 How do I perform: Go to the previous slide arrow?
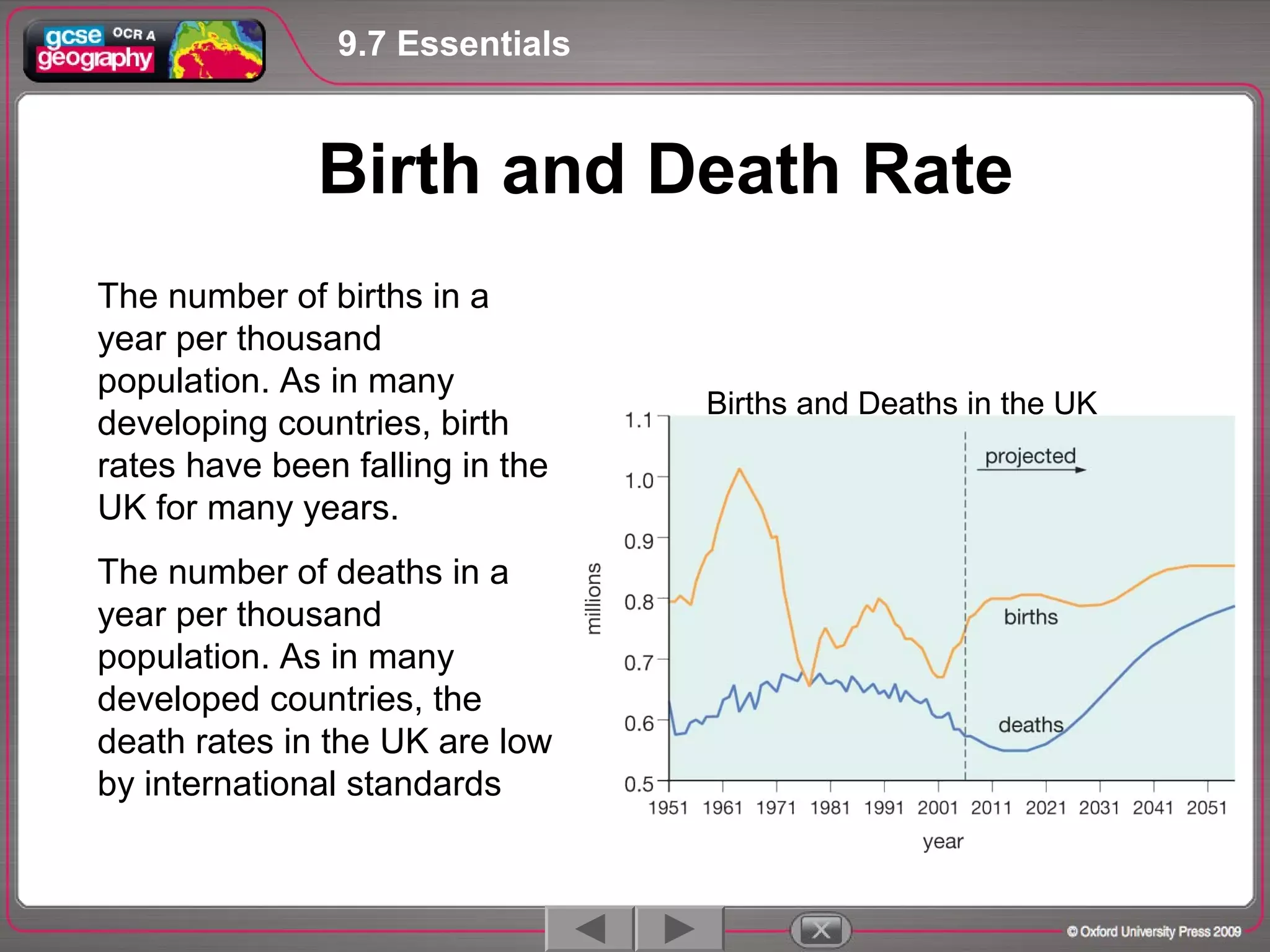tap(590, 929)
